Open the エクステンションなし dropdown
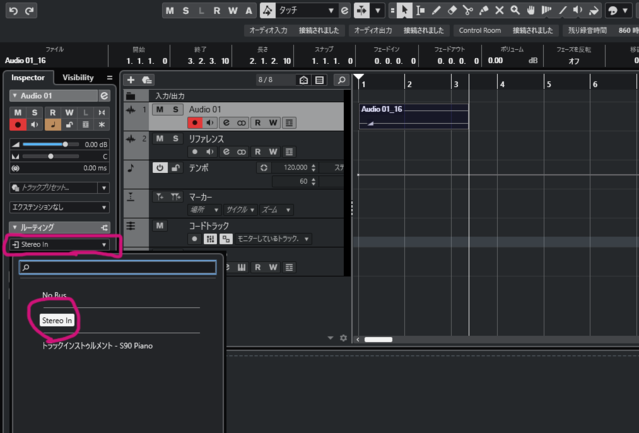Screen dimensions: 639x433 [x=59, y=207]
